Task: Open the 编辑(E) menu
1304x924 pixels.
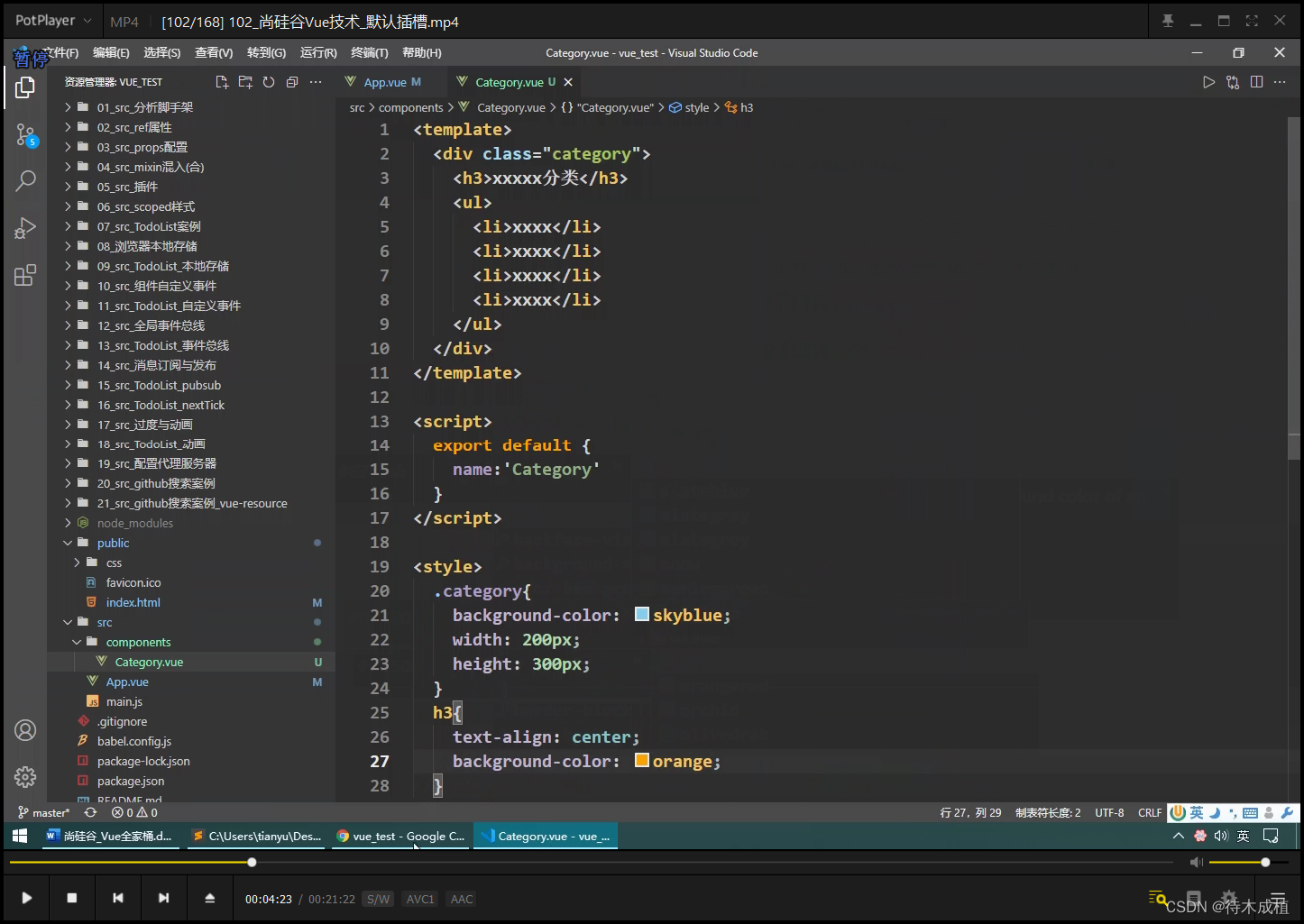Action: pyautogui.click(x=111, y=53)
